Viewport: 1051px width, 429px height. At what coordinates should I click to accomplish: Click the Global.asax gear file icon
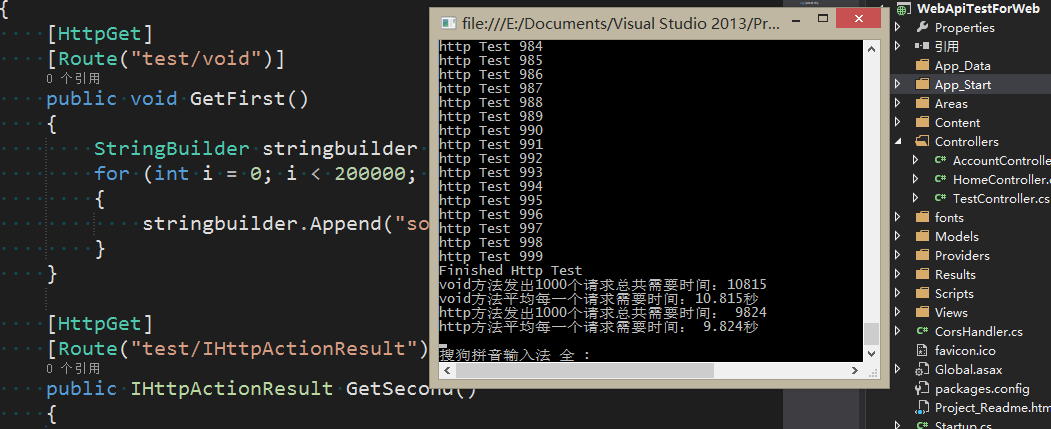pos(922,369)
